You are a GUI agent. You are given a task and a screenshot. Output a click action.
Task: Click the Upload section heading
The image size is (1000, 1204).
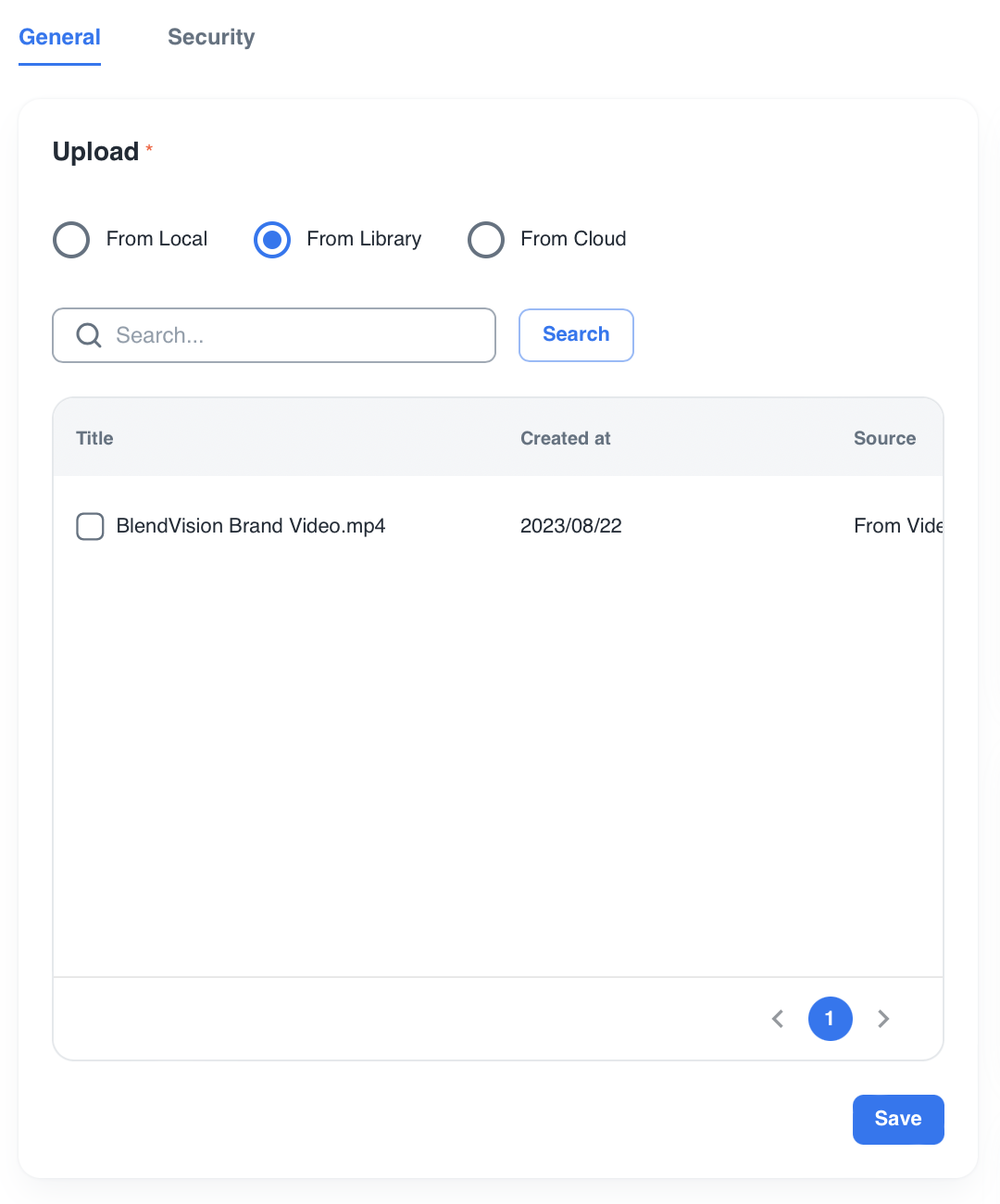tap(95, 152)
